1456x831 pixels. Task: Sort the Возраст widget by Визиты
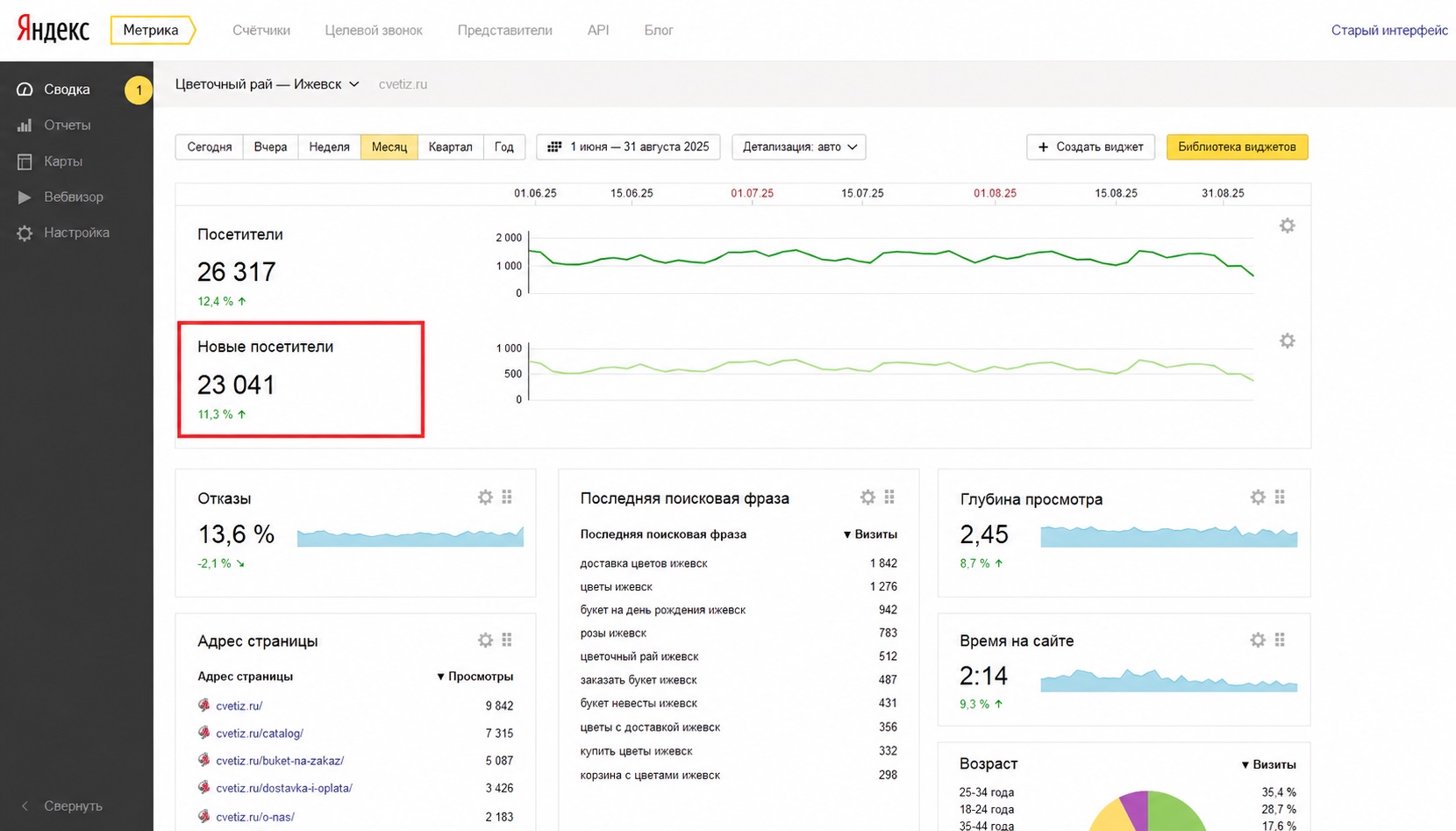[x=1268, y=765]
